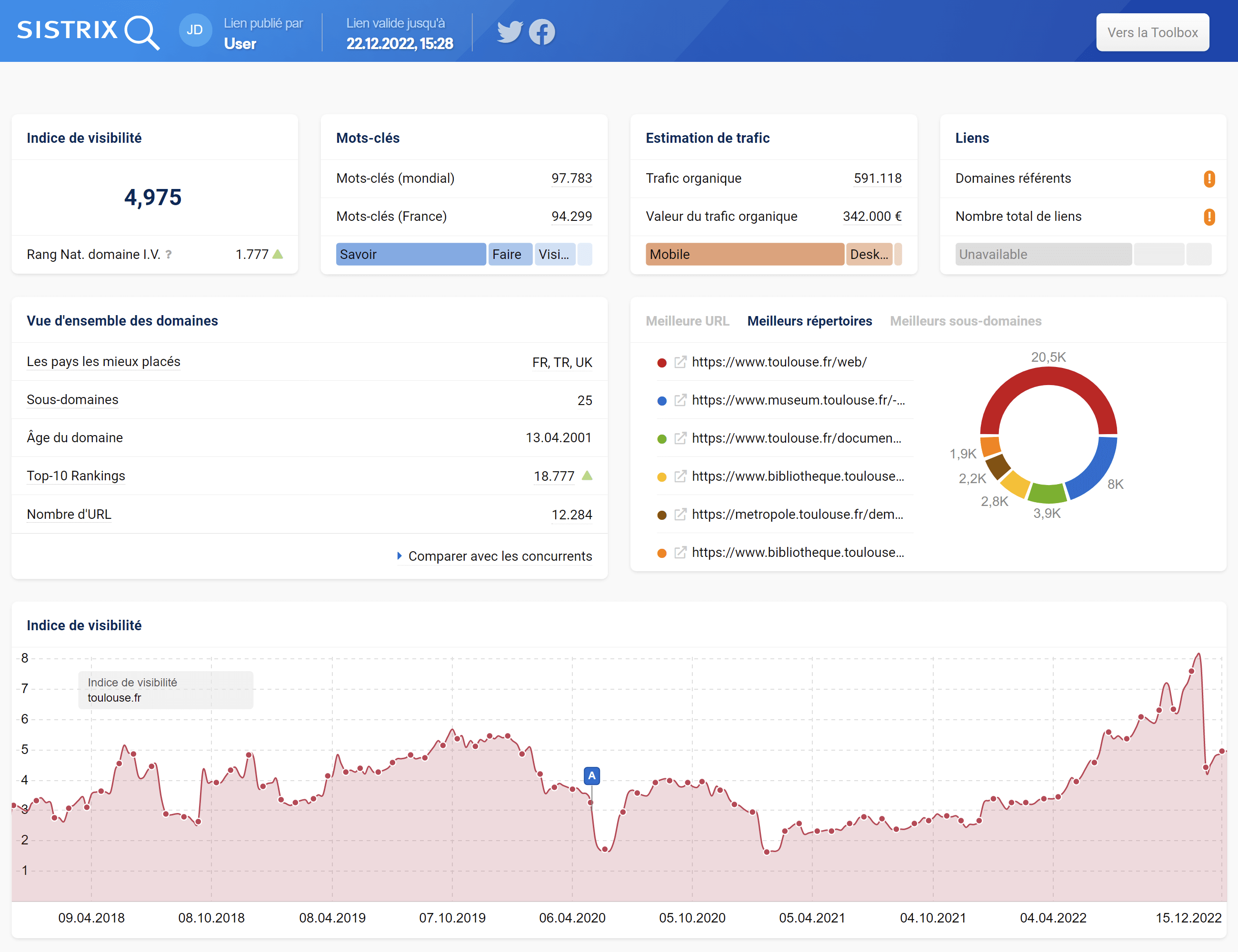Click the Desk... traffic segment

tap(869, 255)
